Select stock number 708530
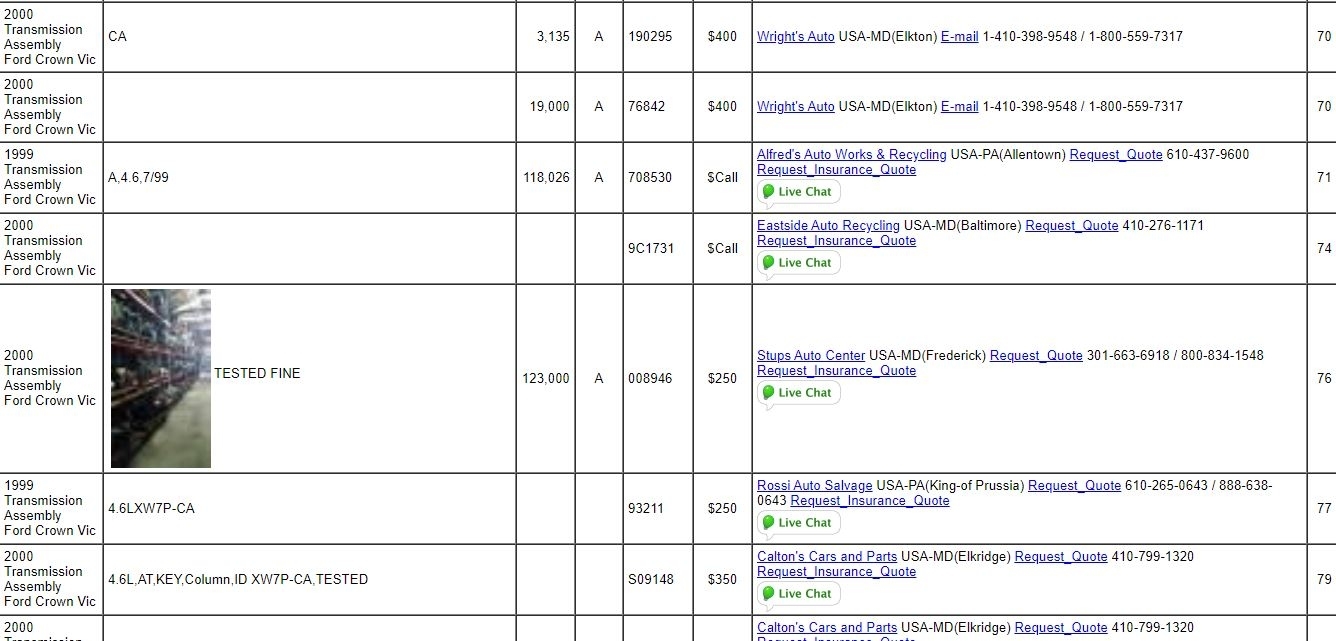The width and height of the screenshot is (1336, 641). click(x=650, y=177)
